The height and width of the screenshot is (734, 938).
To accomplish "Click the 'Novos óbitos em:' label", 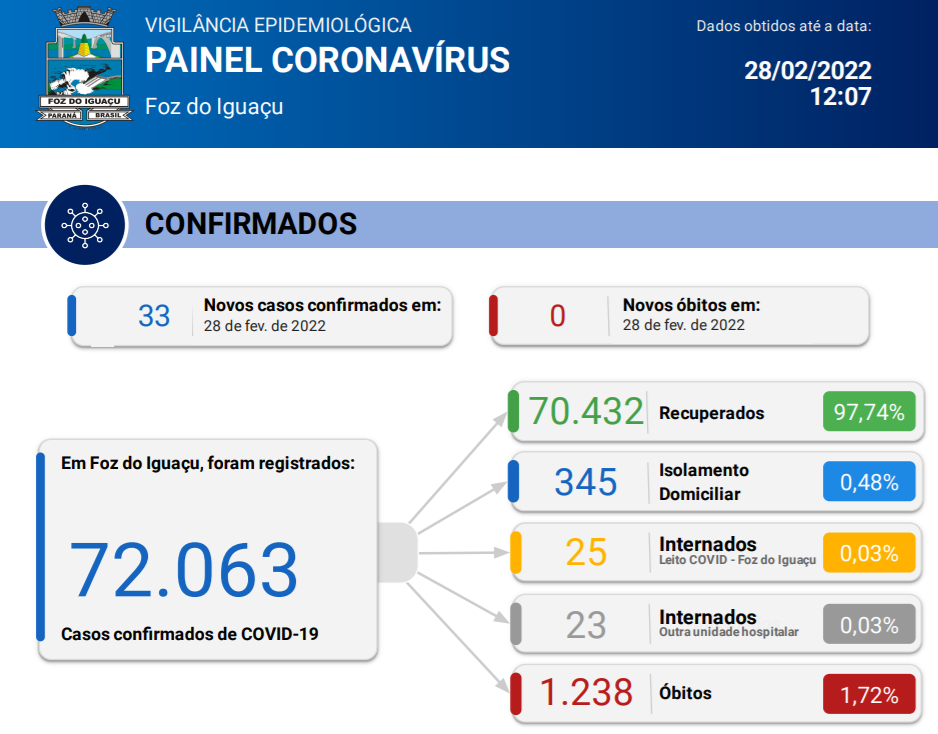I will point(692,305).
